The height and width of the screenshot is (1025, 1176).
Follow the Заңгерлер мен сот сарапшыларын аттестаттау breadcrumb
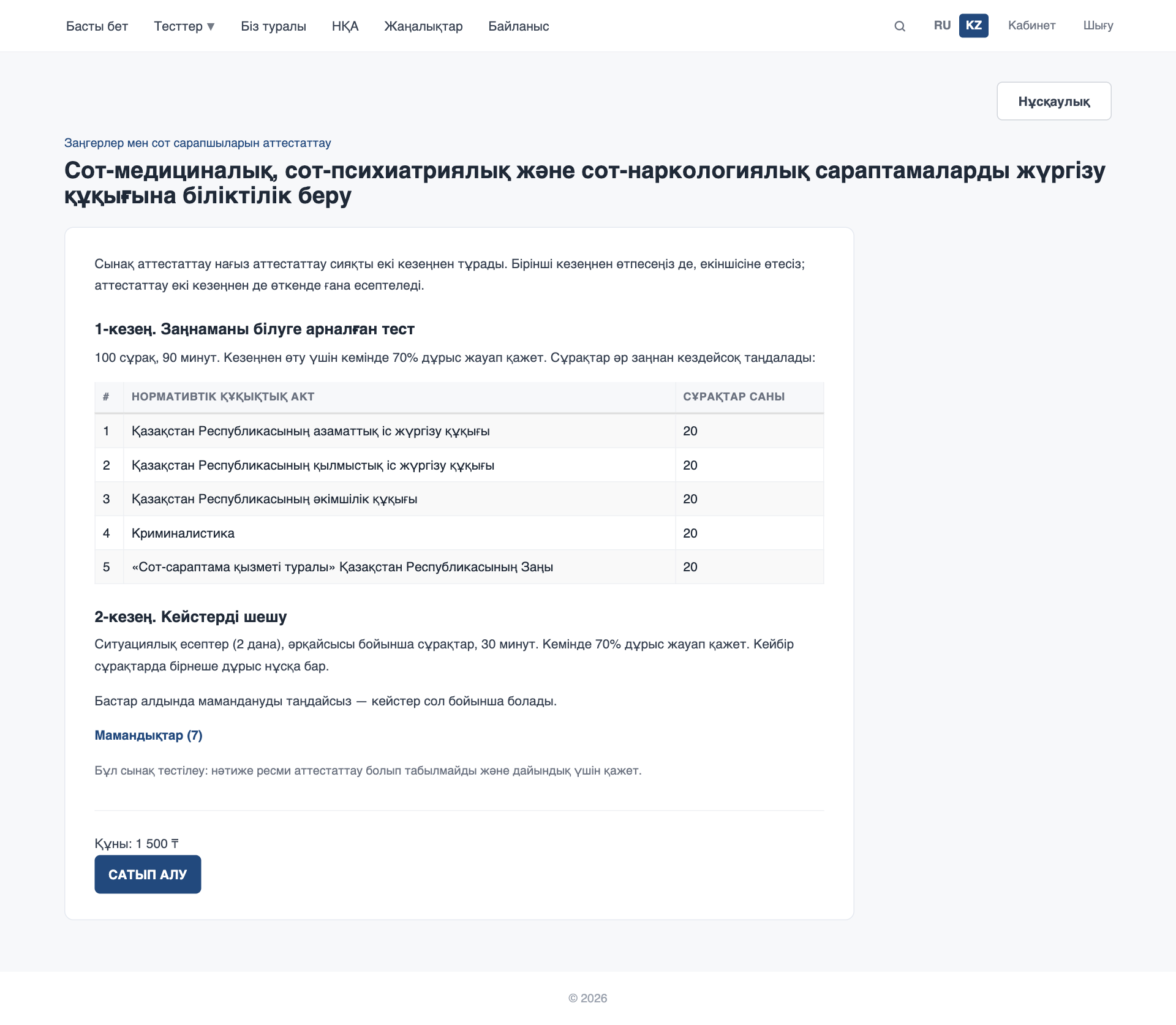coord(197,143)
